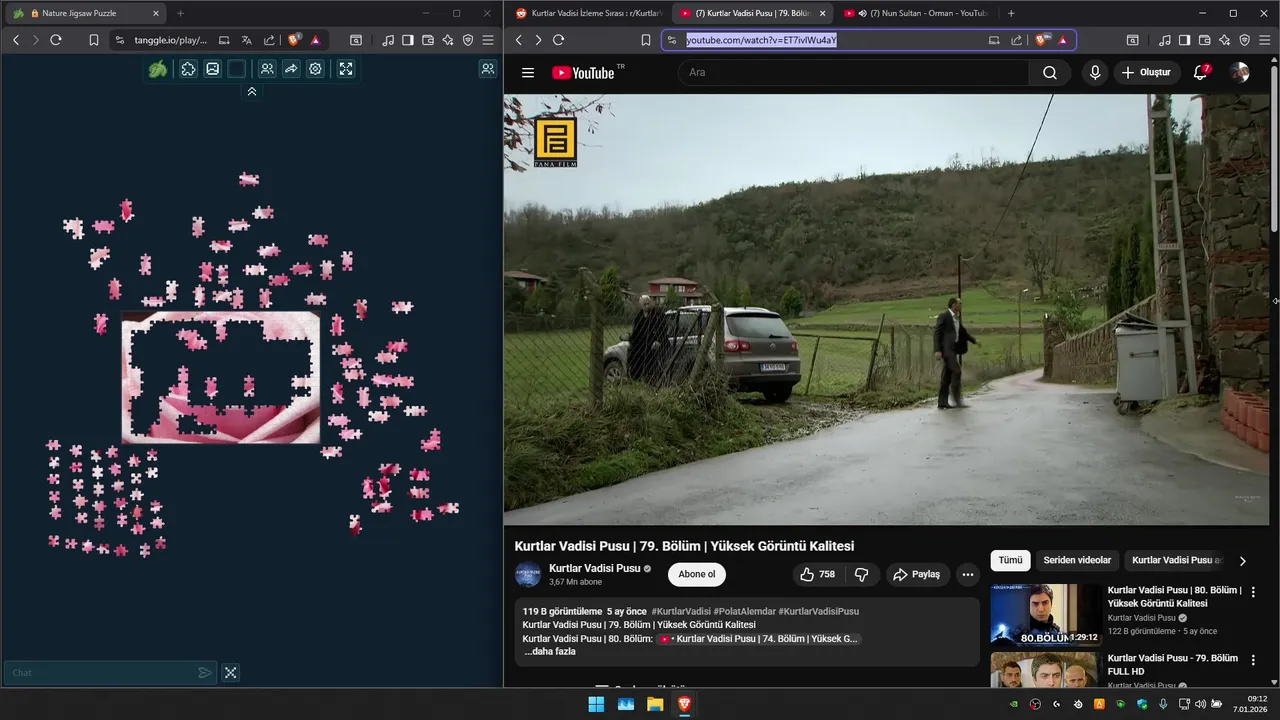Open the 80. Bölüm video thumbnail

point(1046,615)
